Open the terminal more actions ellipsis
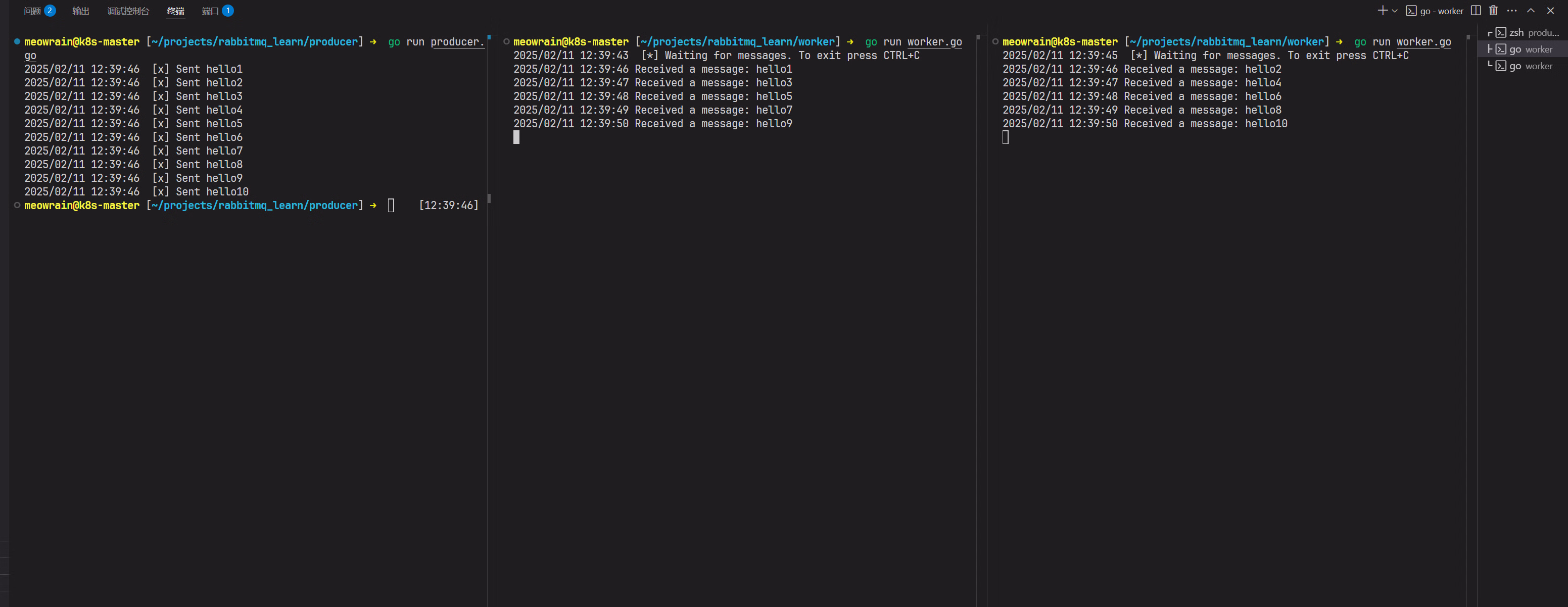1568x607 pixels. pos(1512,10)
